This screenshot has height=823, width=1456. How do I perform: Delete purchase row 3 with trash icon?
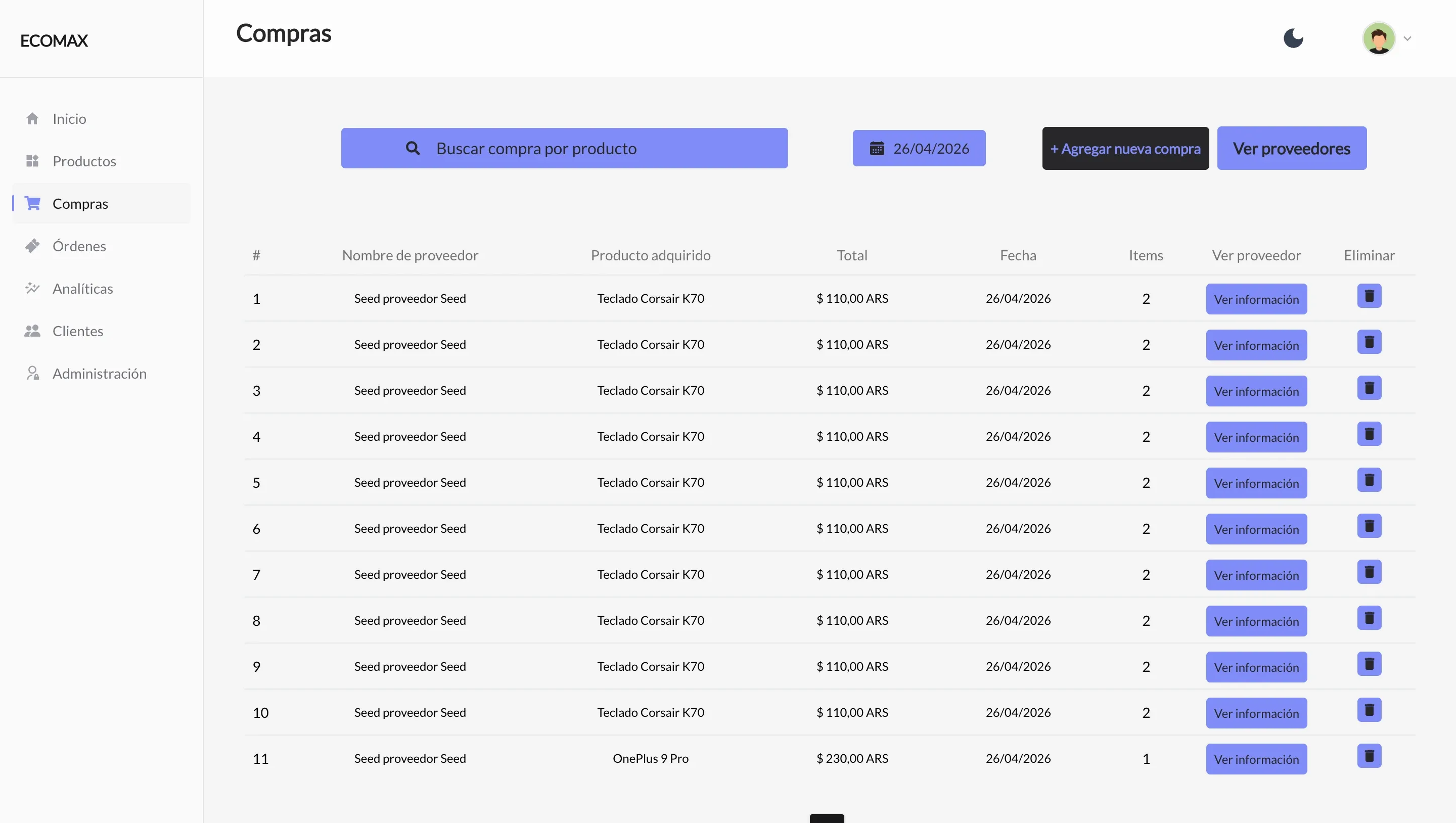pyautogui.click(x=1369, y=388)
